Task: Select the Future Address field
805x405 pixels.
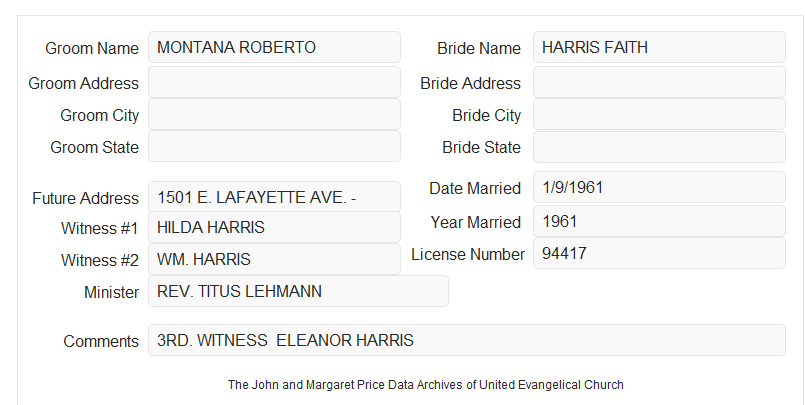Action: [x=274, y=197]
